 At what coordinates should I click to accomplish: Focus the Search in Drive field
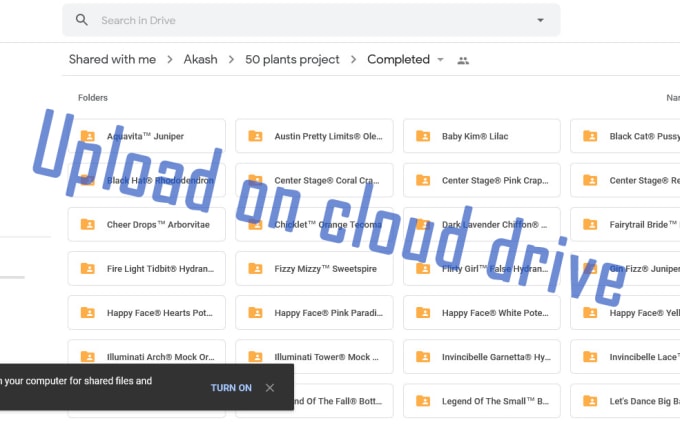(311, 20)
